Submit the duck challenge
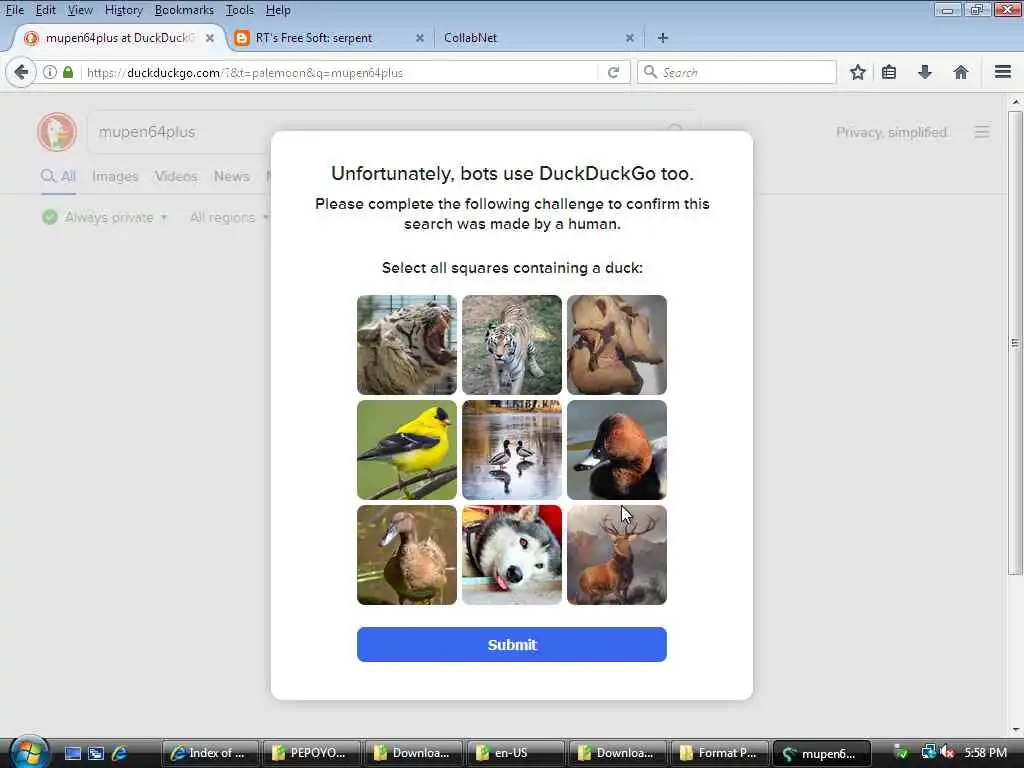The height and width of the screenshot is (768, 1024). coord(512,645)
